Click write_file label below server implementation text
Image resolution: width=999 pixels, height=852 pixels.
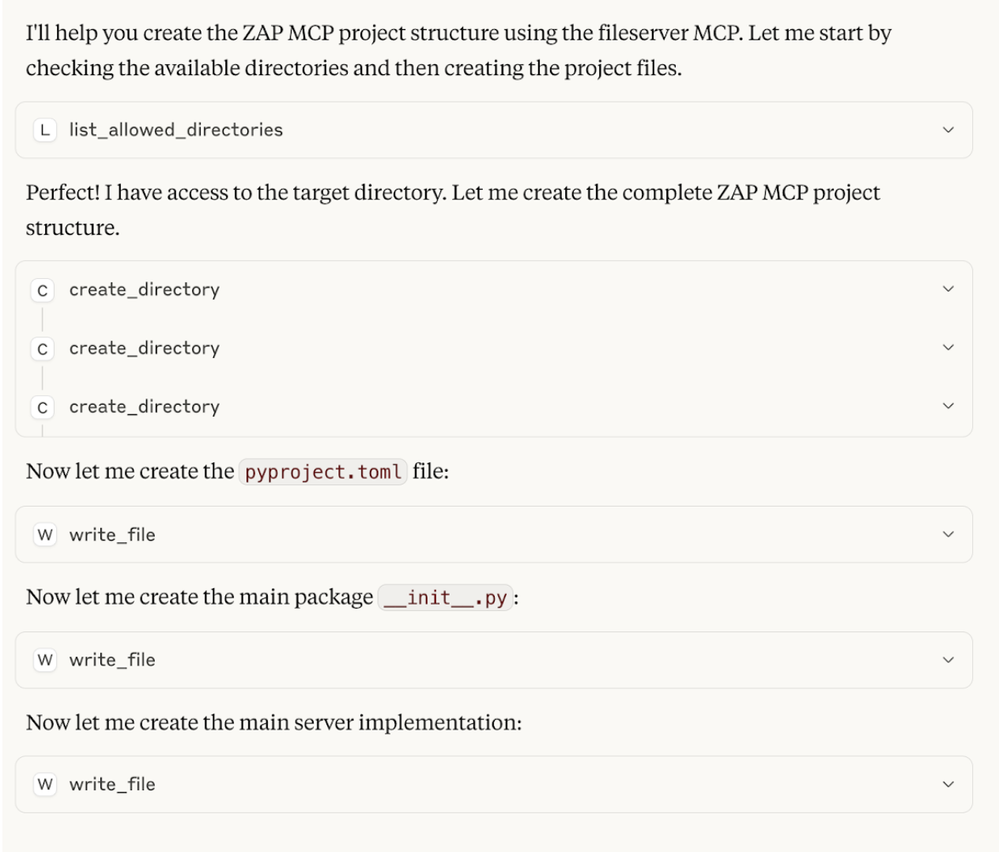coord(112,784)
